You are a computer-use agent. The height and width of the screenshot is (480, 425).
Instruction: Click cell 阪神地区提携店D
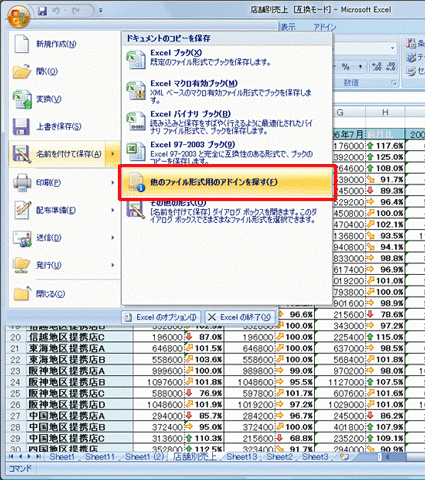(x=80, y=405)
